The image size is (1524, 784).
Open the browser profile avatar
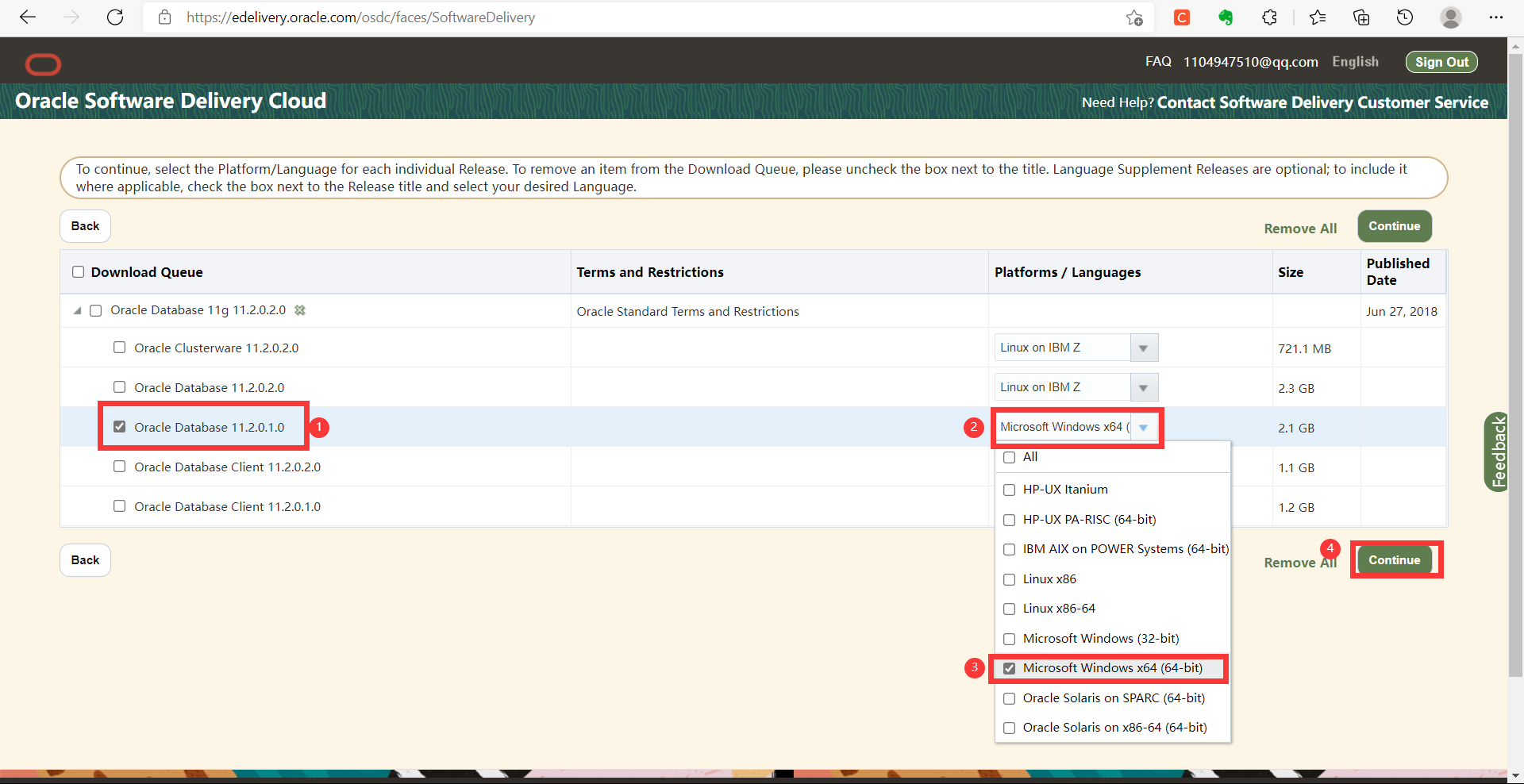(1451, 17)
